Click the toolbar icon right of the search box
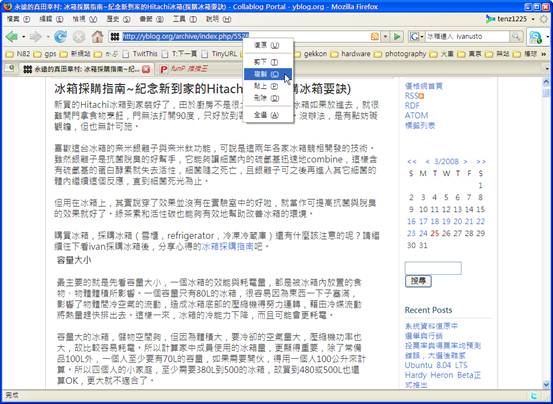 (535, 37)
